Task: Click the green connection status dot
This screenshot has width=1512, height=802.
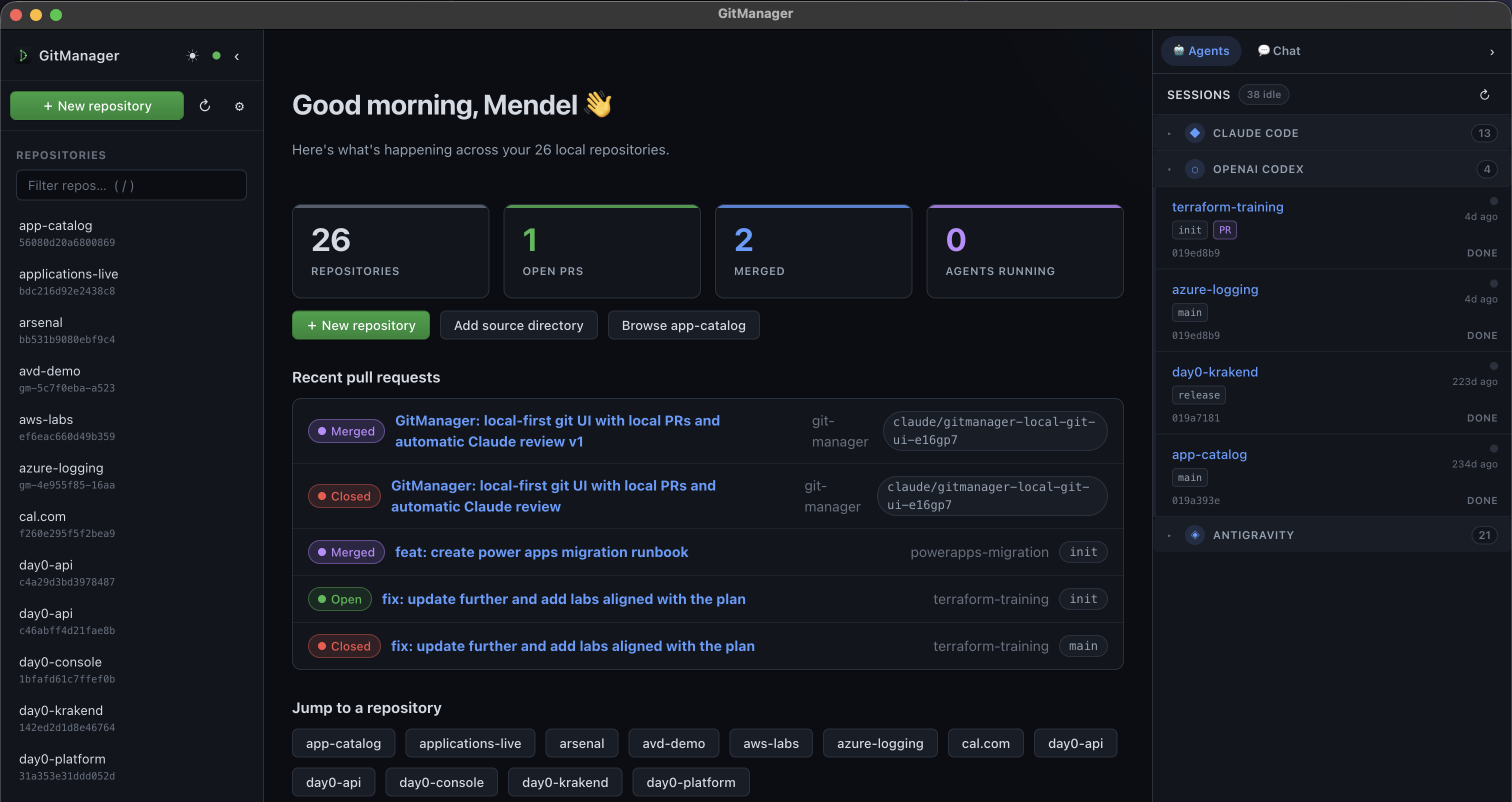Action: tap(216, 56)
